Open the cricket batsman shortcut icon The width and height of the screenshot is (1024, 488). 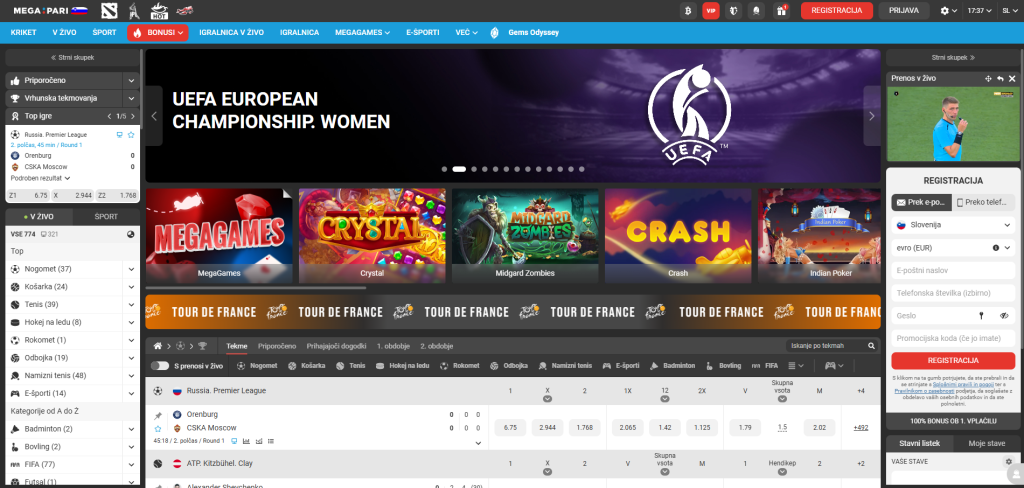[x=134, y=10]
